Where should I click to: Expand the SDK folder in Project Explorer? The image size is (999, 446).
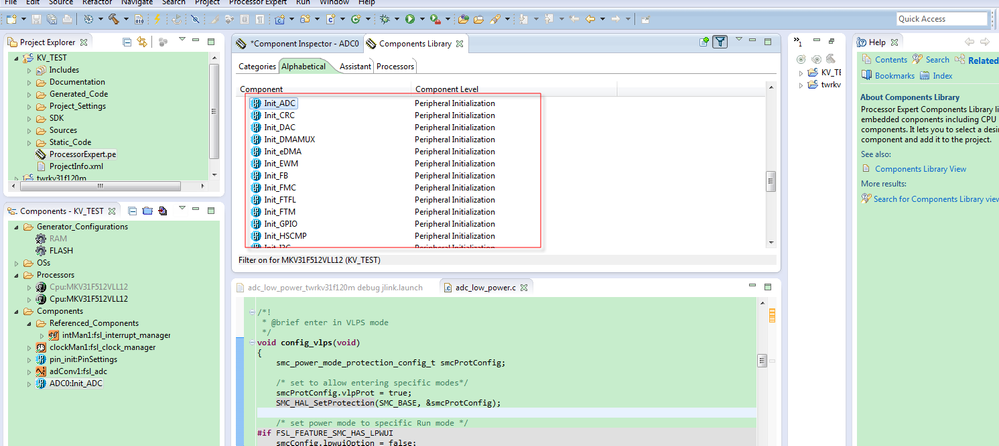tap(29, 119)
